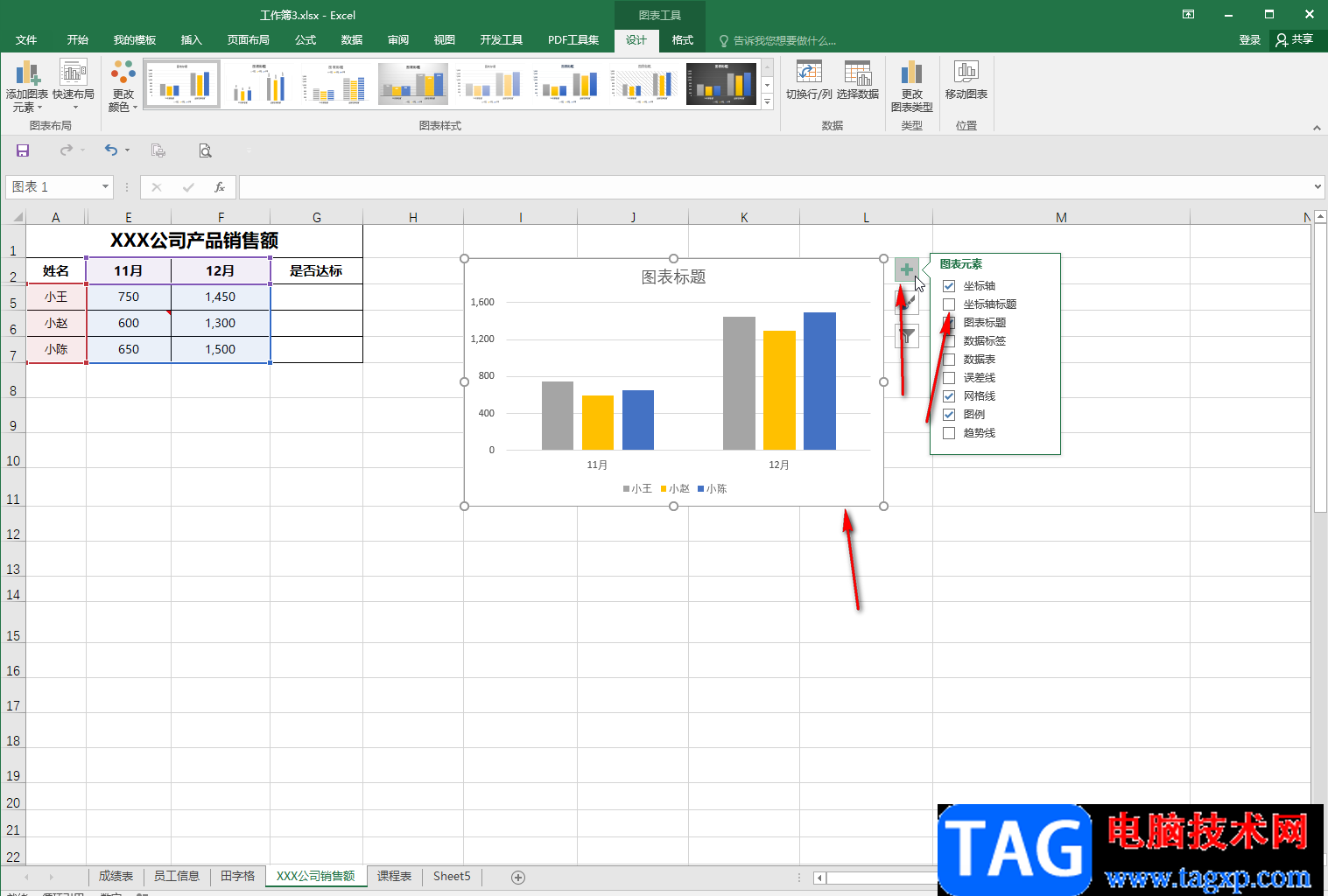Switch to the PDF工具集 ribbon tab
The width and height of the screenshot is (1328, 896).
click(x=573, y=40)
